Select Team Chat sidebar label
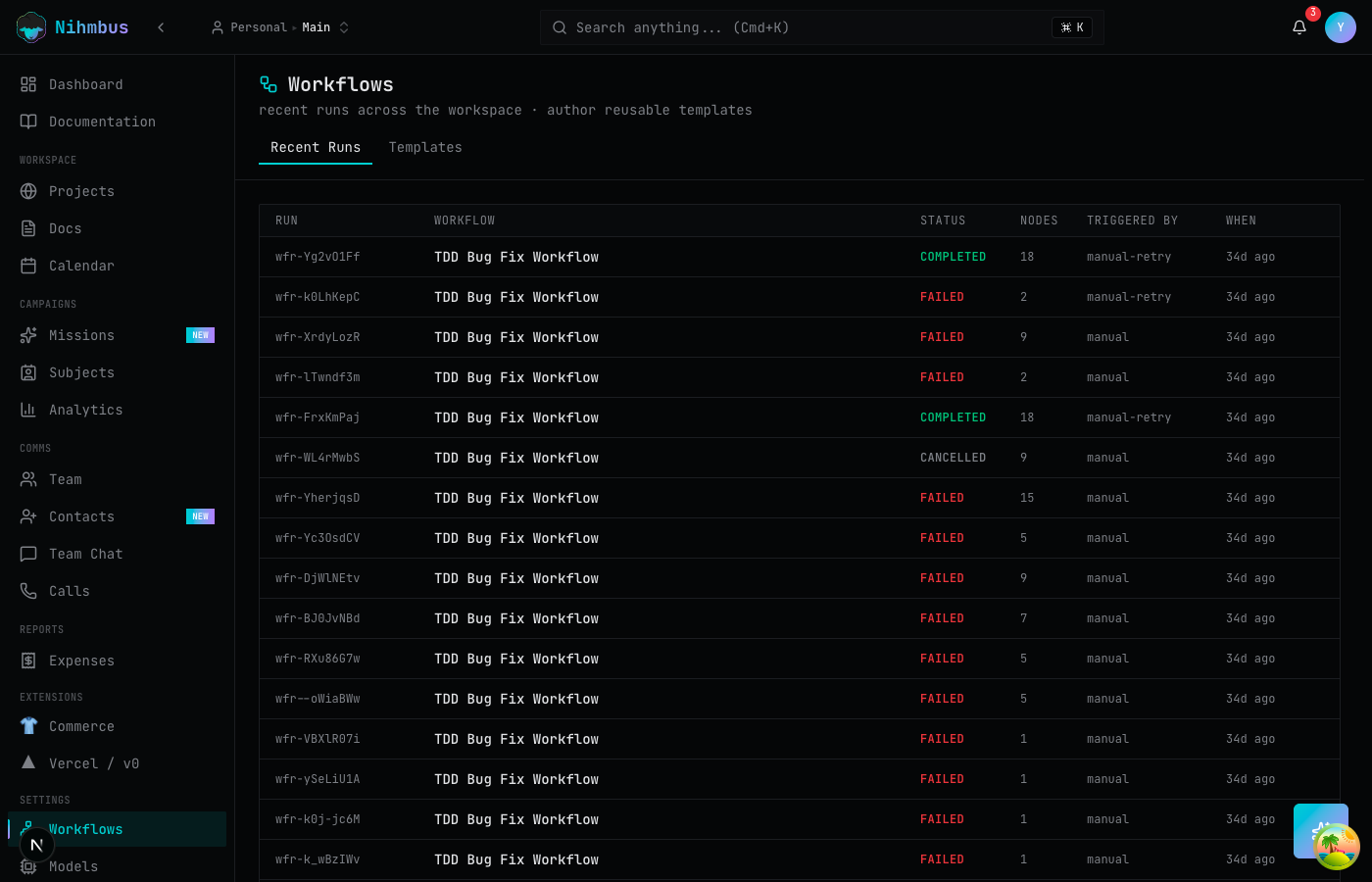 point(86,554)
